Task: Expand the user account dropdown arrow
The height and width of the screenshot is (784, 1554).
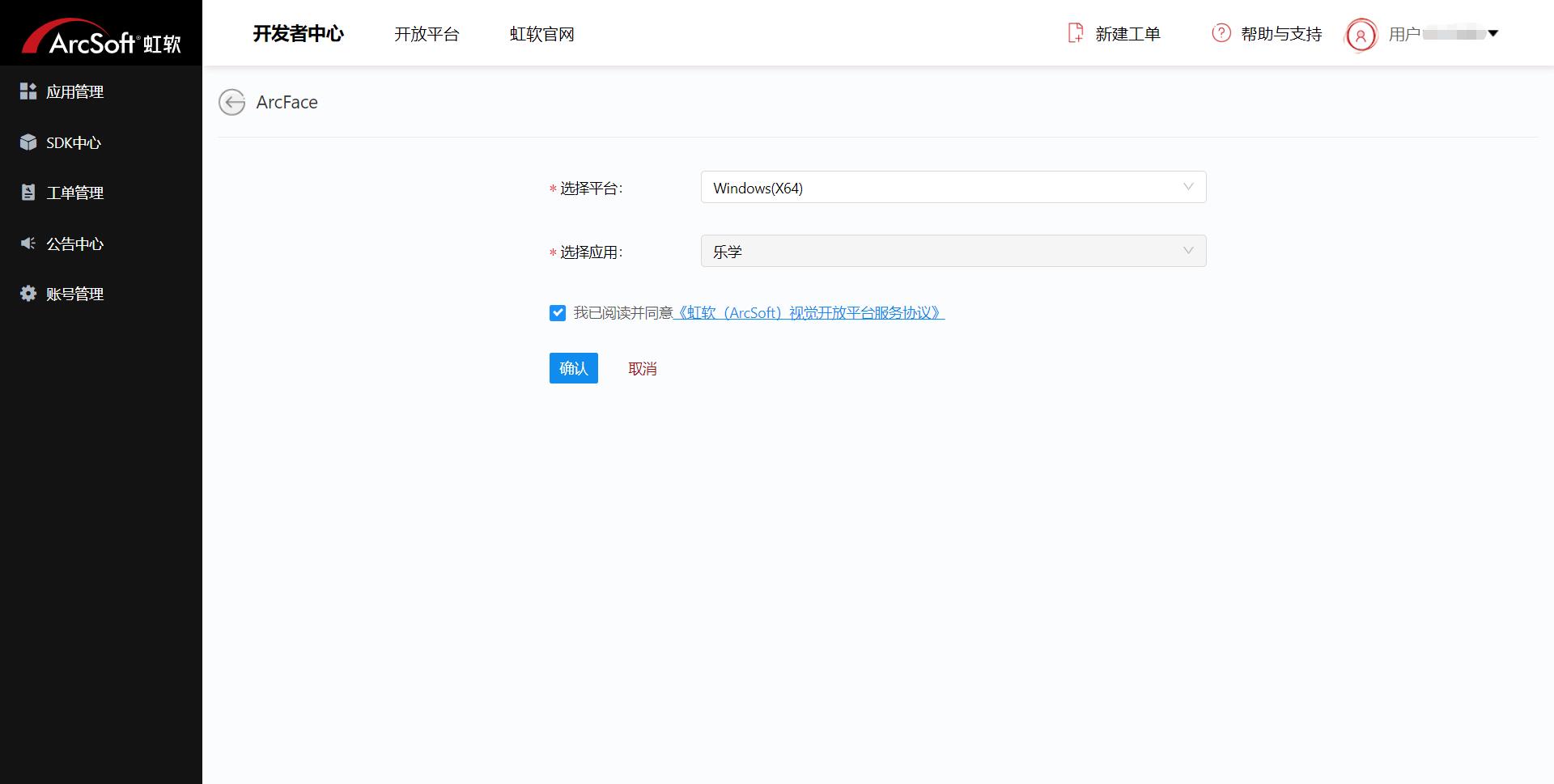Action: tap(1493, 33)
